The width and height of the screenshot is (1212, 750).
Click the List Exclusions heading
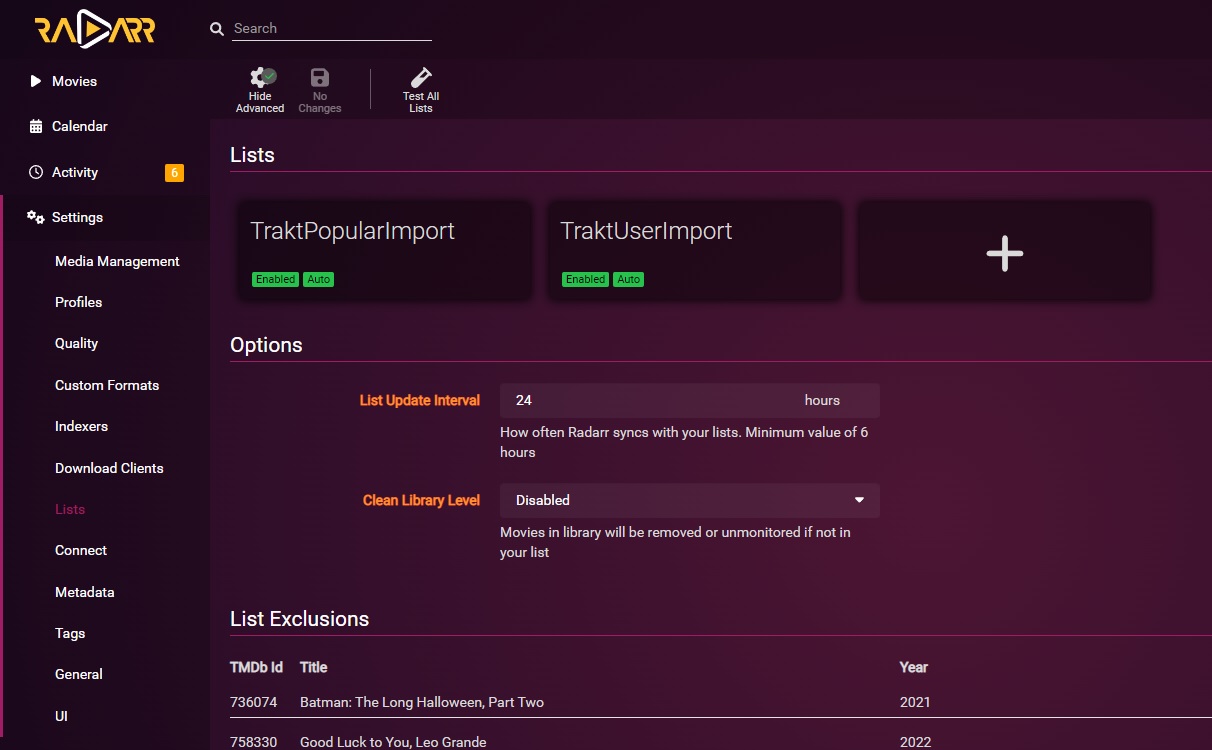click(x=300, y=619)
